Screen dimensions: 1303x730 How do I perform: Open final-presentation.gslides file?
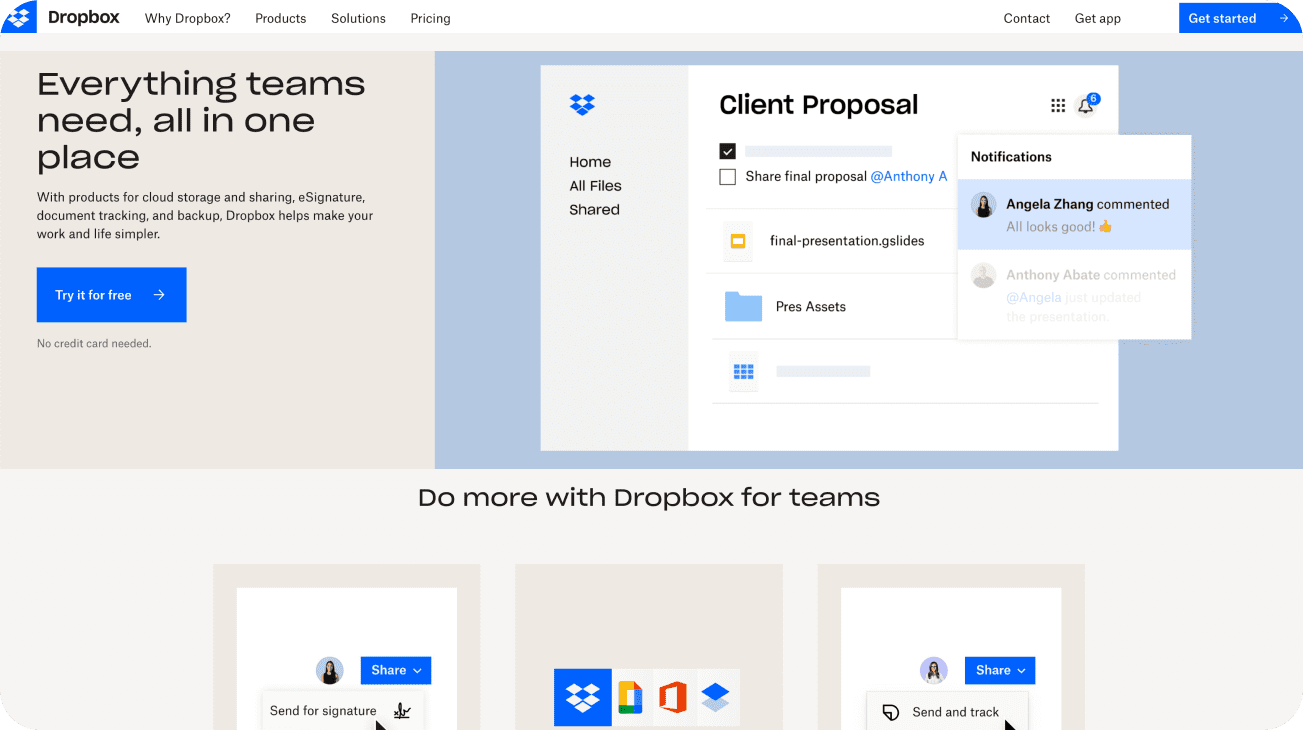(847, 241)
